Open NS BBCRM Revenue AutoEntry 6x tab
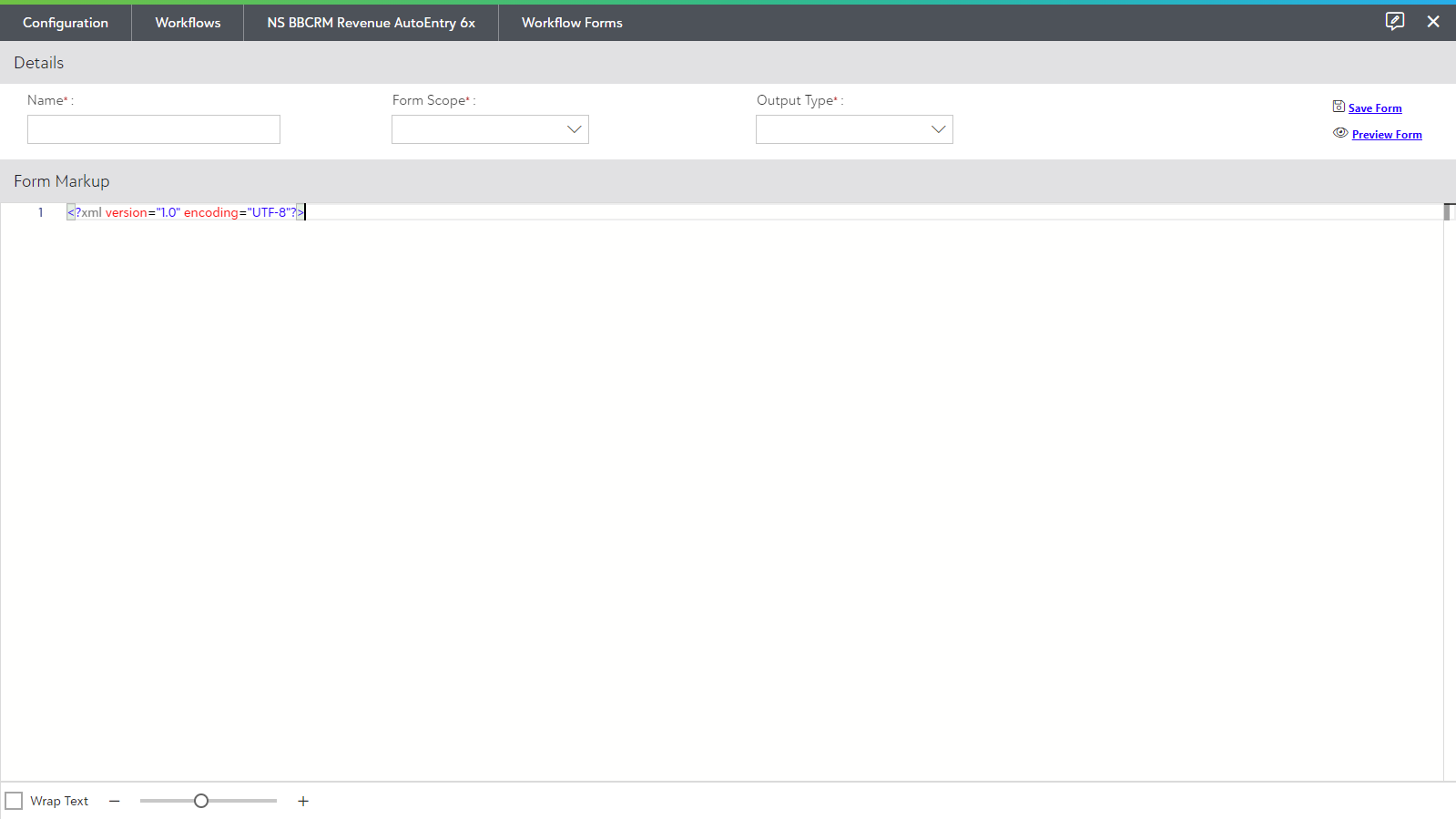The width and height of the screenshot is (1456, 819). pos(371,23)
